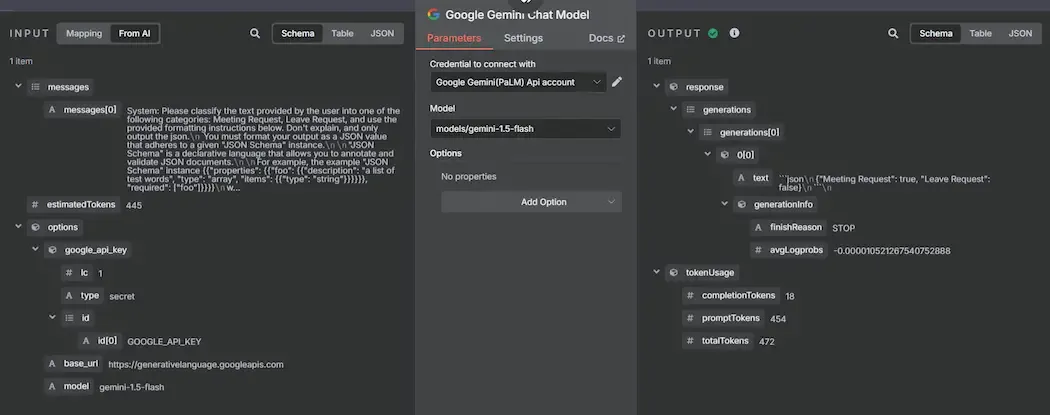Collapse the tokenUsage output node
This screenshot has width=1050, height=415.
pos(655,271)
